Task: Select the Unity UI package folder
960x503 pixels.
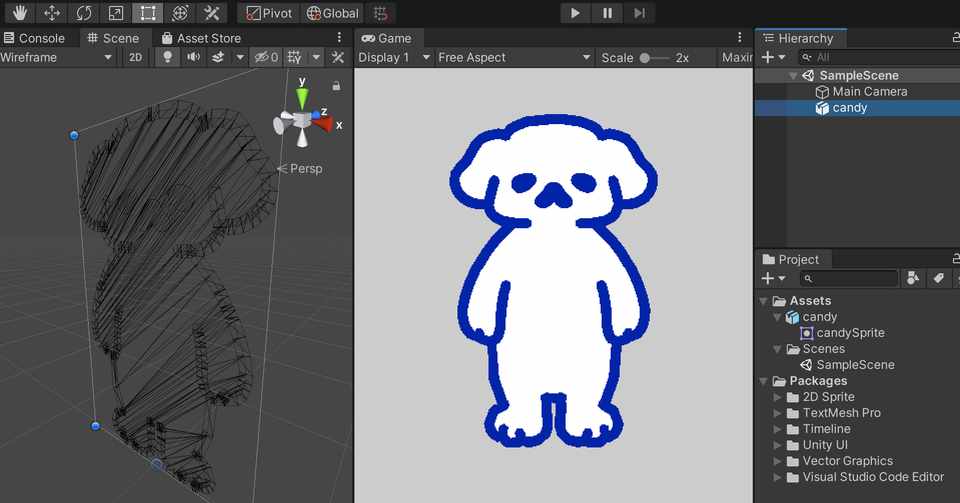Action: coord(825,445)
